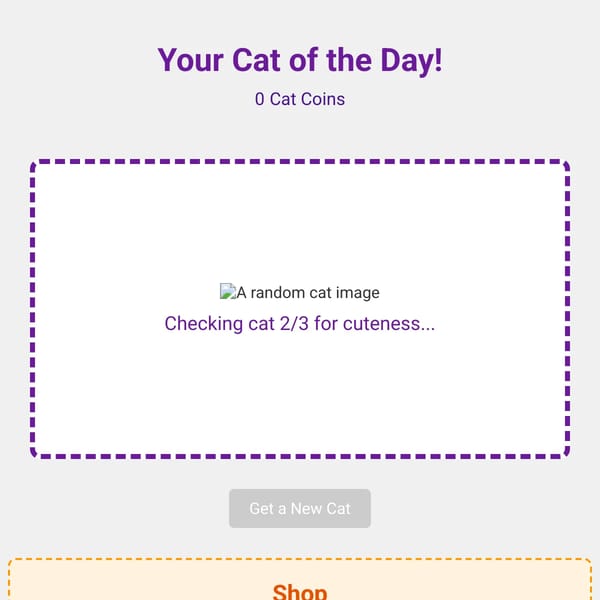Viewport: 600px width, 600px height.
Task: Select the Your Cat of the Day! heading
Action: click(x=300, y=60)
